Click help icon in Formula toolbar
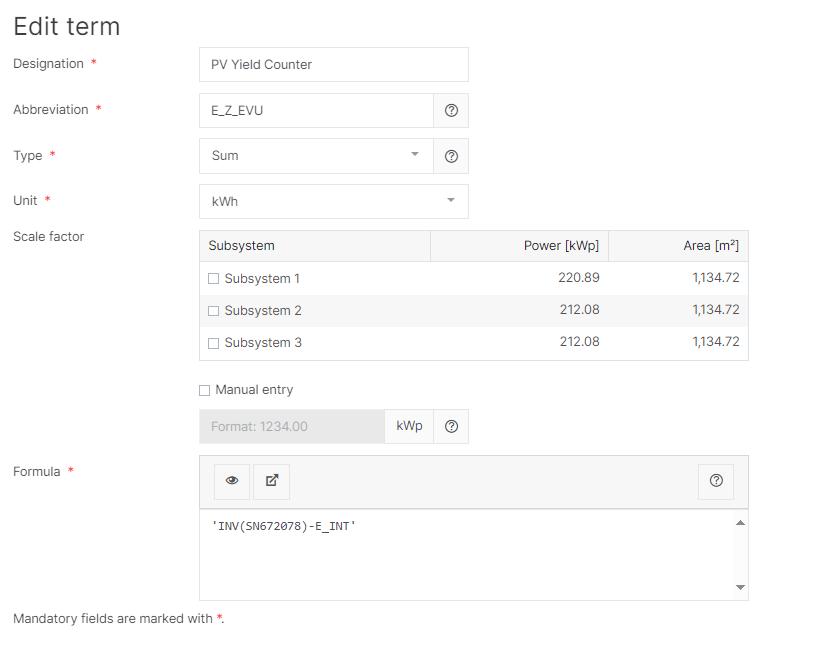The width and height of the screenshot is (816, 669). [x=716, y=481]
